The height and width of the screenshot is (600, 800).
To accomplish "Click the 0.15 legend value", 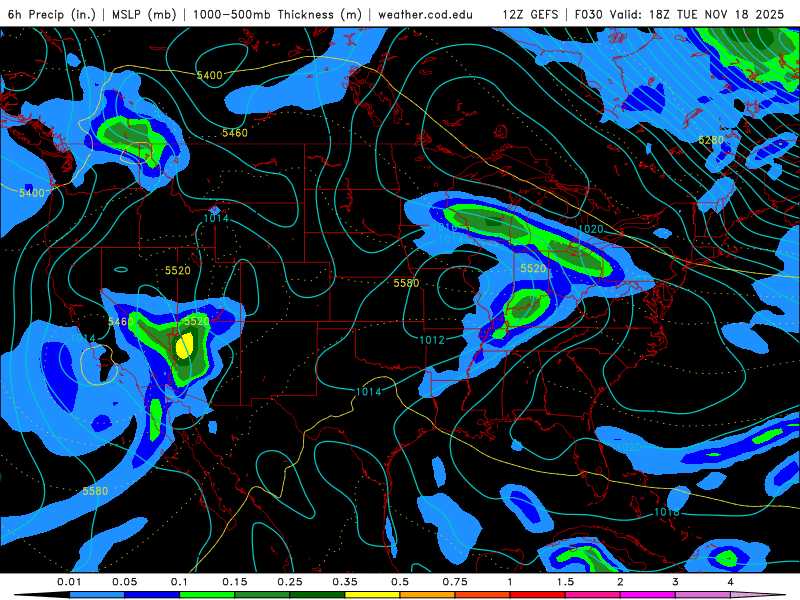I will pos(235,582).
